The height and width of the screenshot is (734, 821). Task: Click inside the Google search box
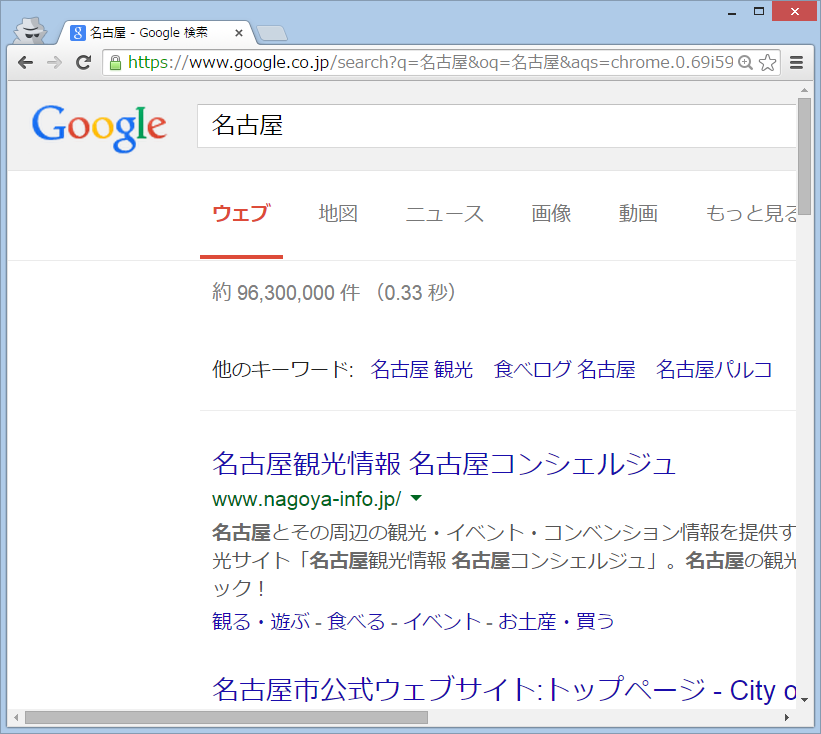coord(495,126)
